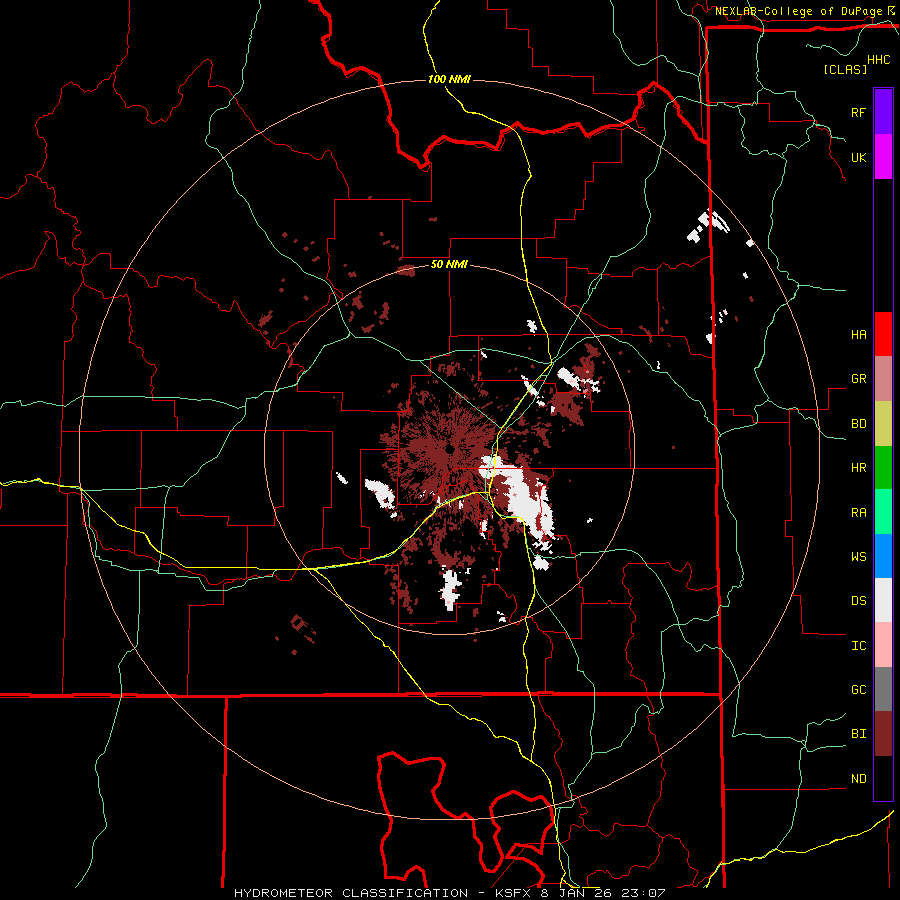
Task: Select the GR pink-brown legend swatch
Action: coord(883,379)
